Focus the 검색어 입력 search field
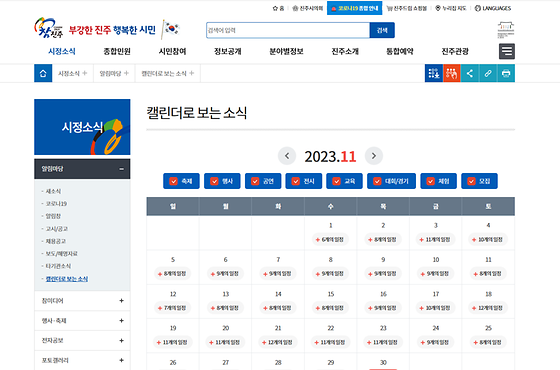The height and width of the screenshot is (370, 560). tap(288, 30)
